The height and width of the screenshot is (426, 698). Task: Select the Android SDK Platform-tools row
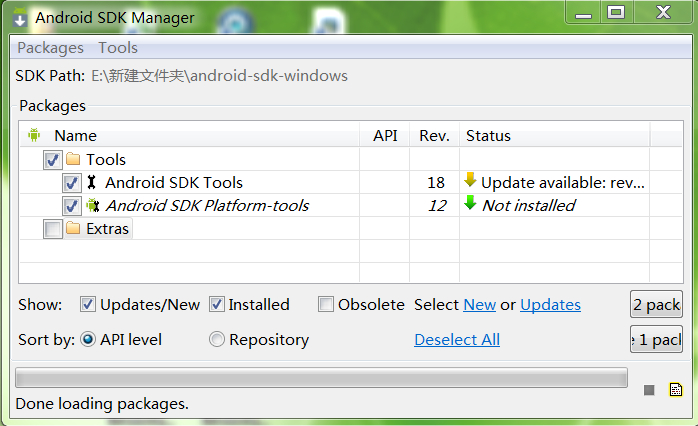tap(351, 206)
